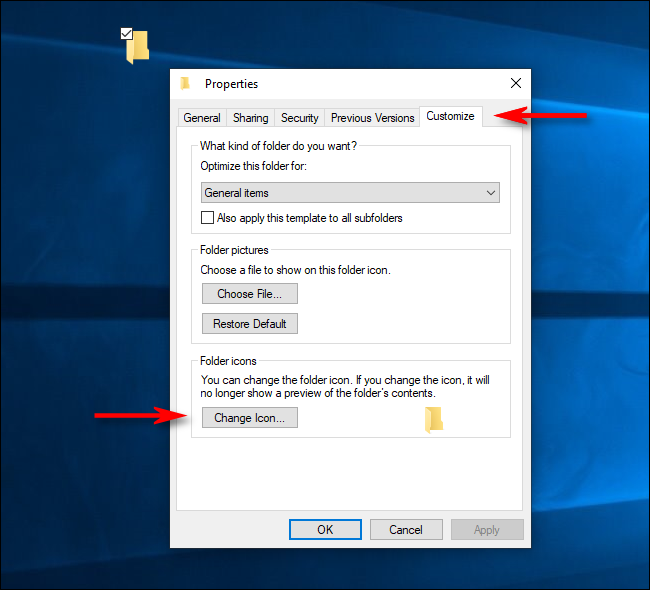
Task: Switch to the General tab
Action: (x=202, y=118)
